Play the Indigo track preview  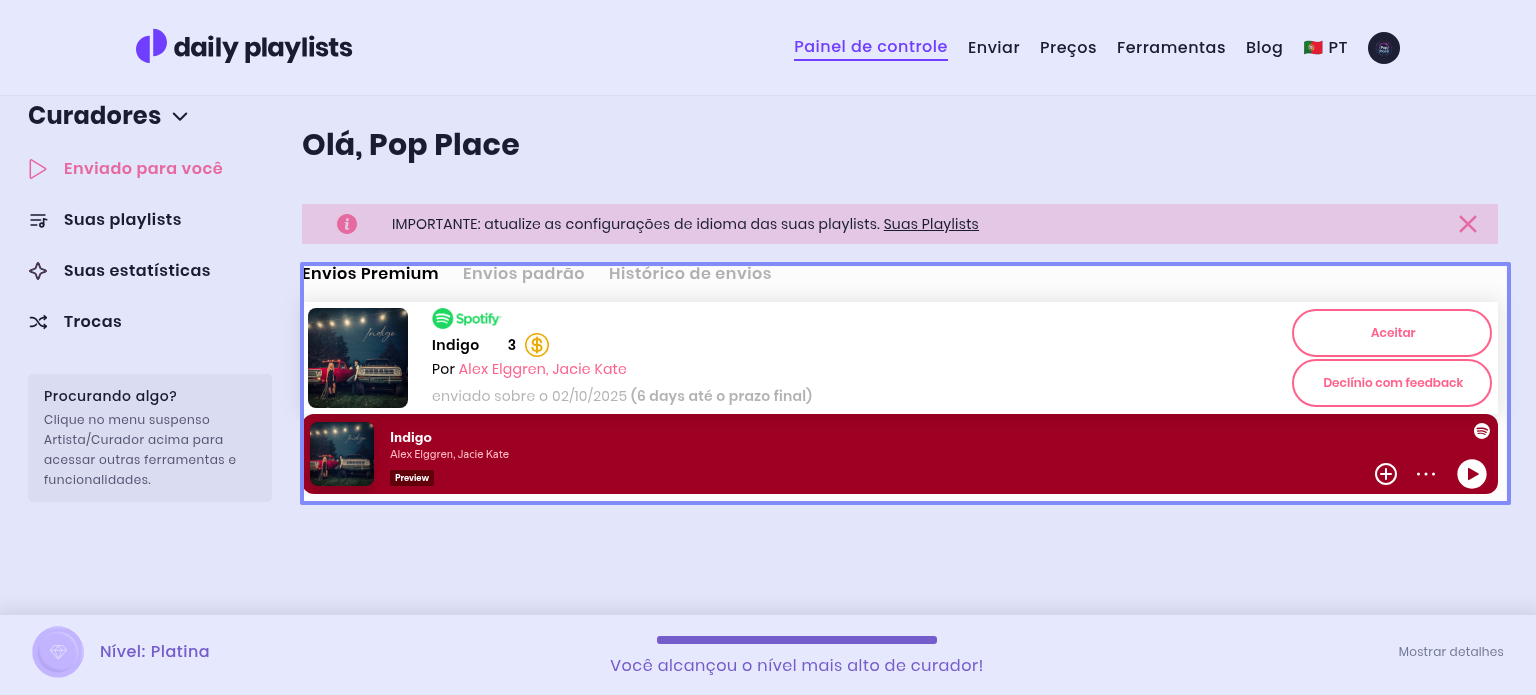(x=1471, y=474)
